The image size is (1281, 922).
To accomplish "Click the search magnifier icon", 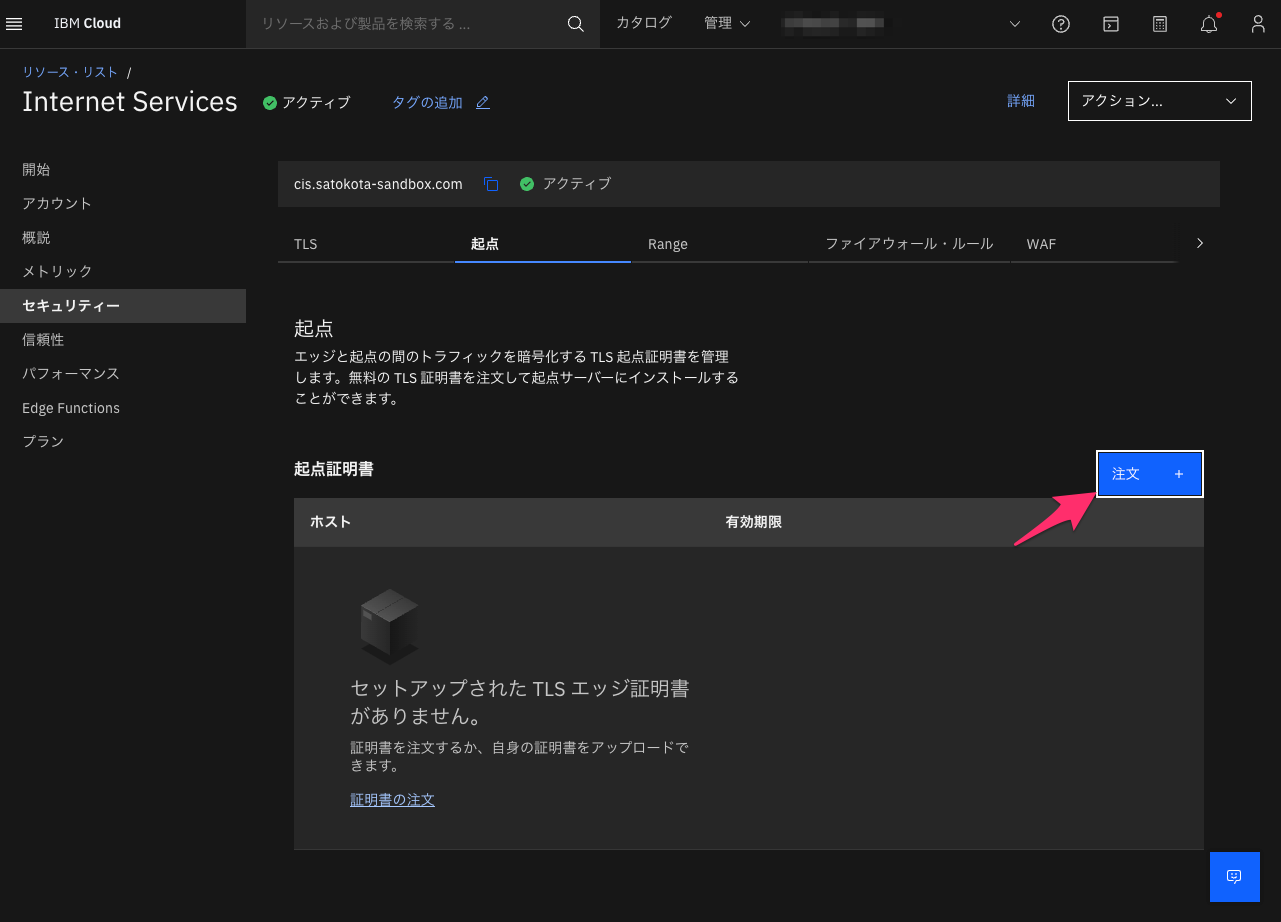I will pos(575,24).
